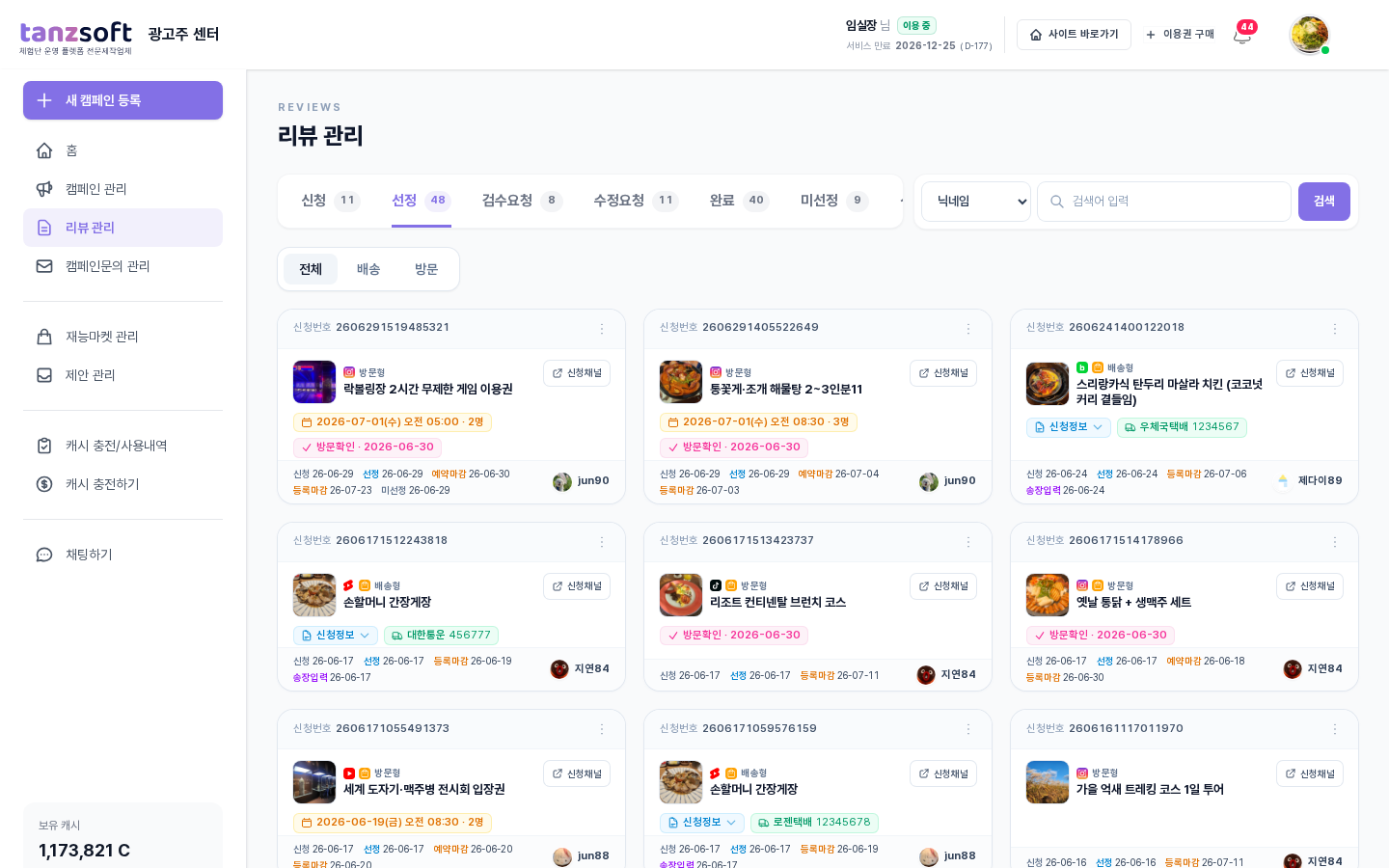This screenshot has height=868, width=1389.
Task: Switch to the 수정요청 tab
Action: tap(636, 201)
